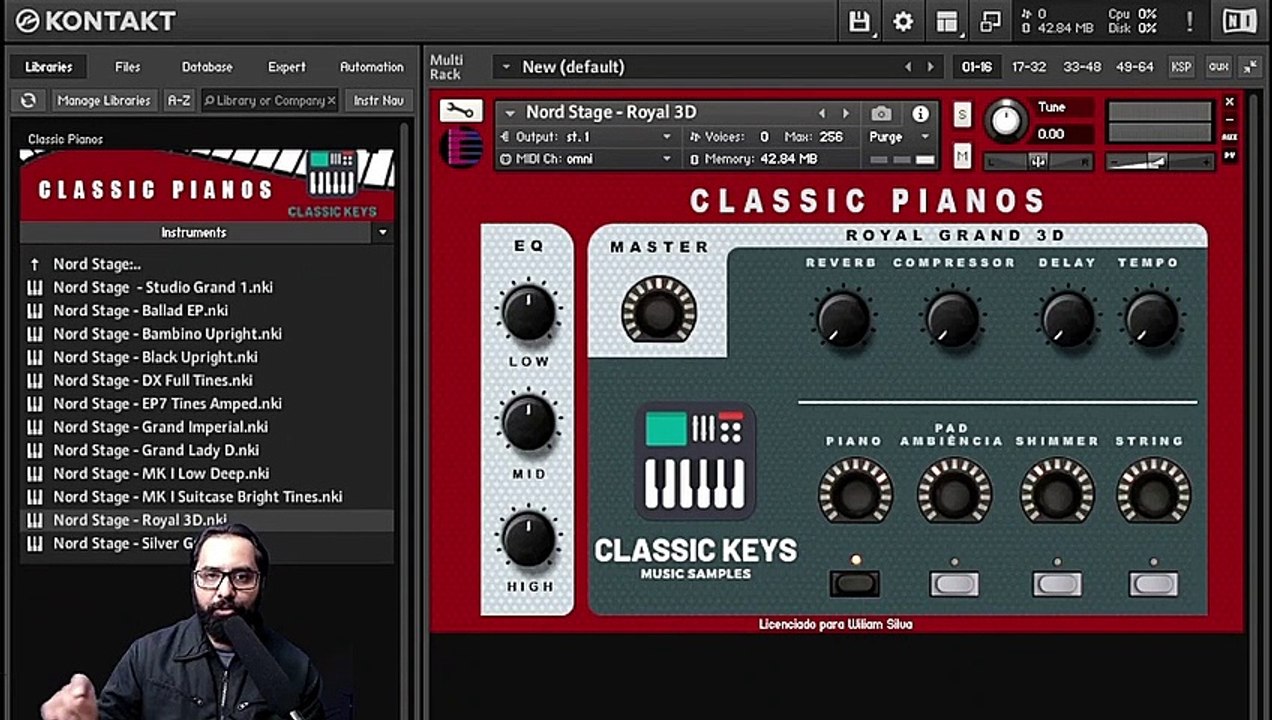Open instrument name dropdown arrow Royal 3D
Screen dimensions: 1272x720
coord(510,113)
